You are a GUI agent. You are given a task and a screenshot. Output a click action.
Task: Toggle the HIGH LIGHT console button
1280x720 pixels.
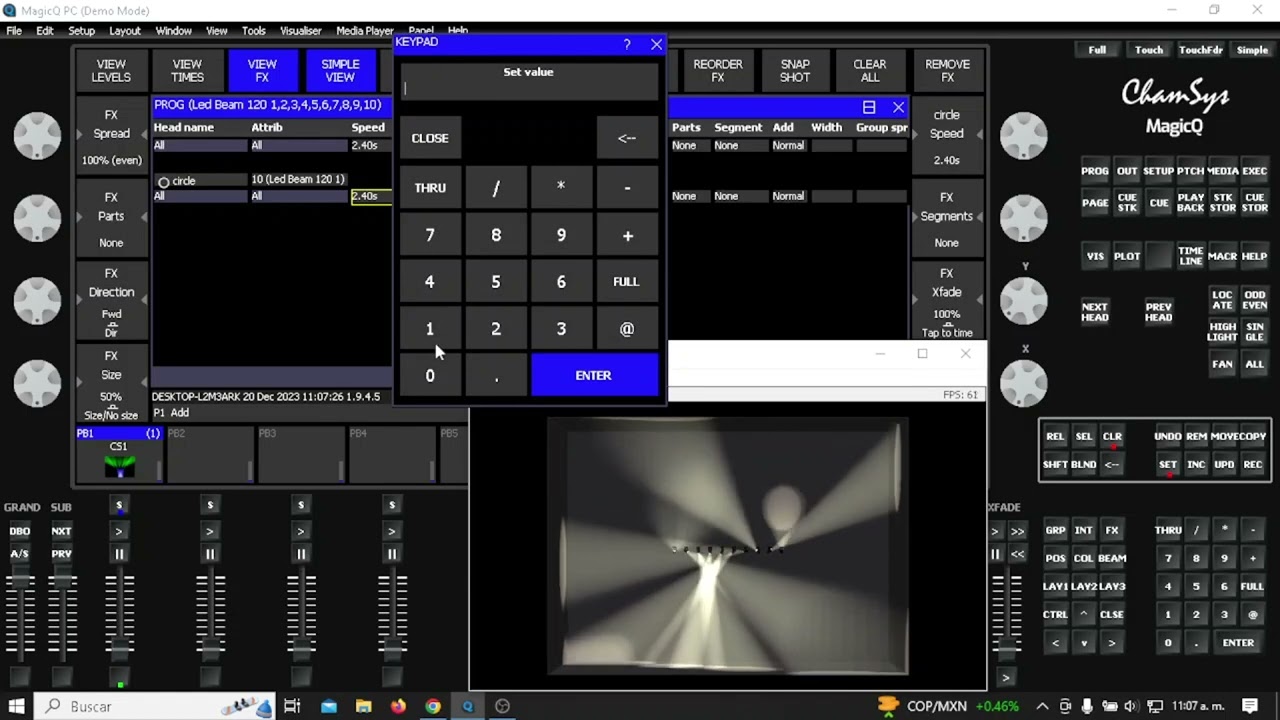click(1222, 332)
